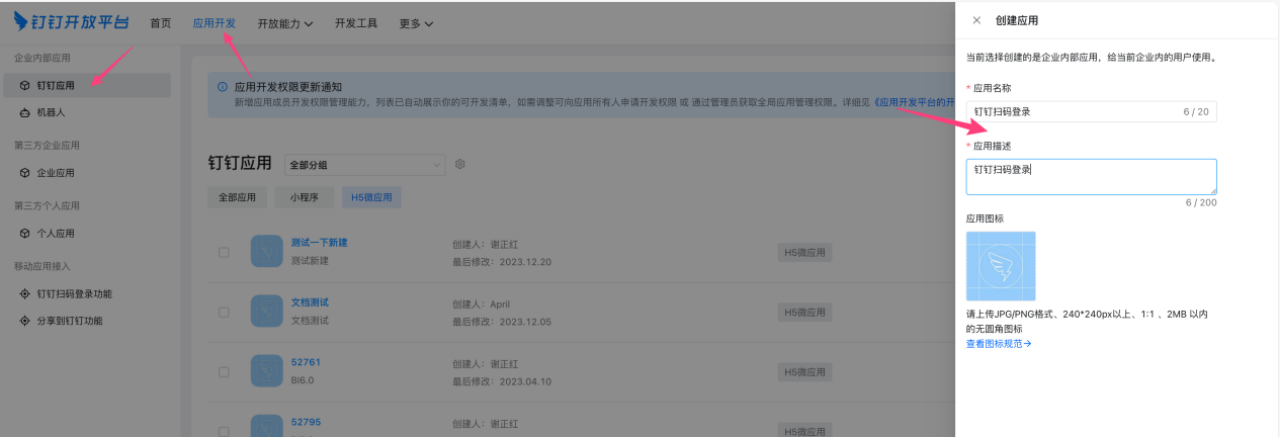Open the 测试一下新建 app link

(x=319, y=243)
